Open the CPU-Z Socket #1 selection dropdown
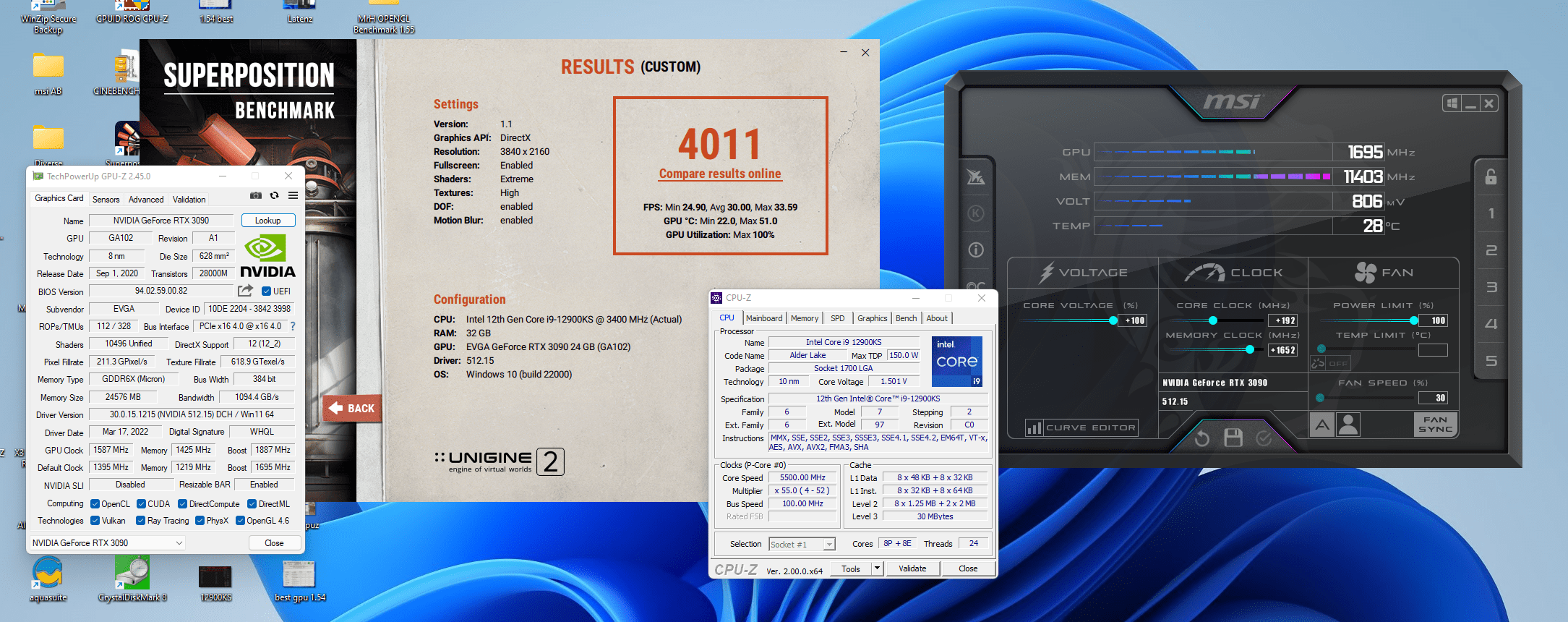Image resolution: width=1568 pixels, height=622 pixels. (x=802, y=544)
